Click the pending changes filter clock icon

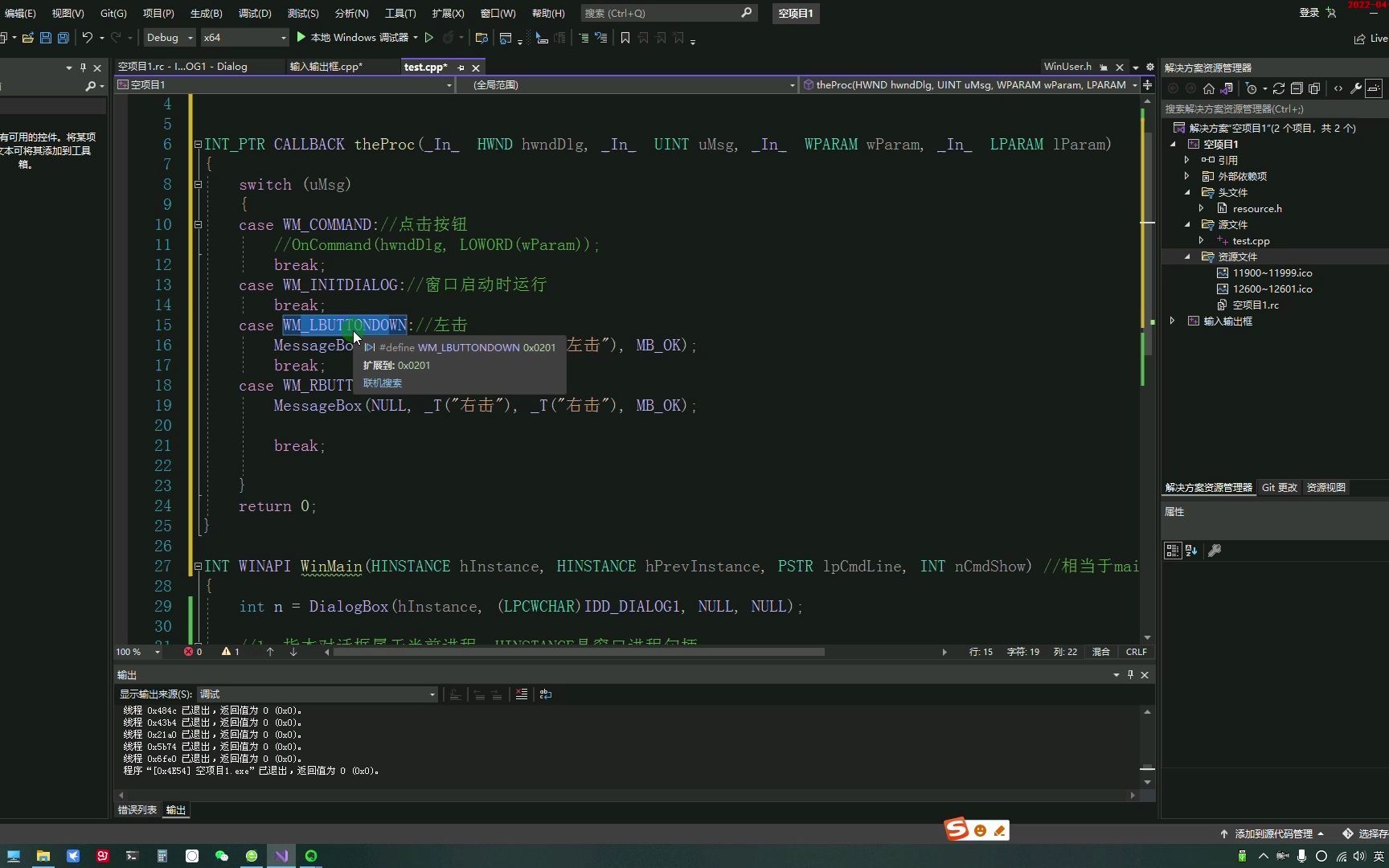pos(1252,88)
